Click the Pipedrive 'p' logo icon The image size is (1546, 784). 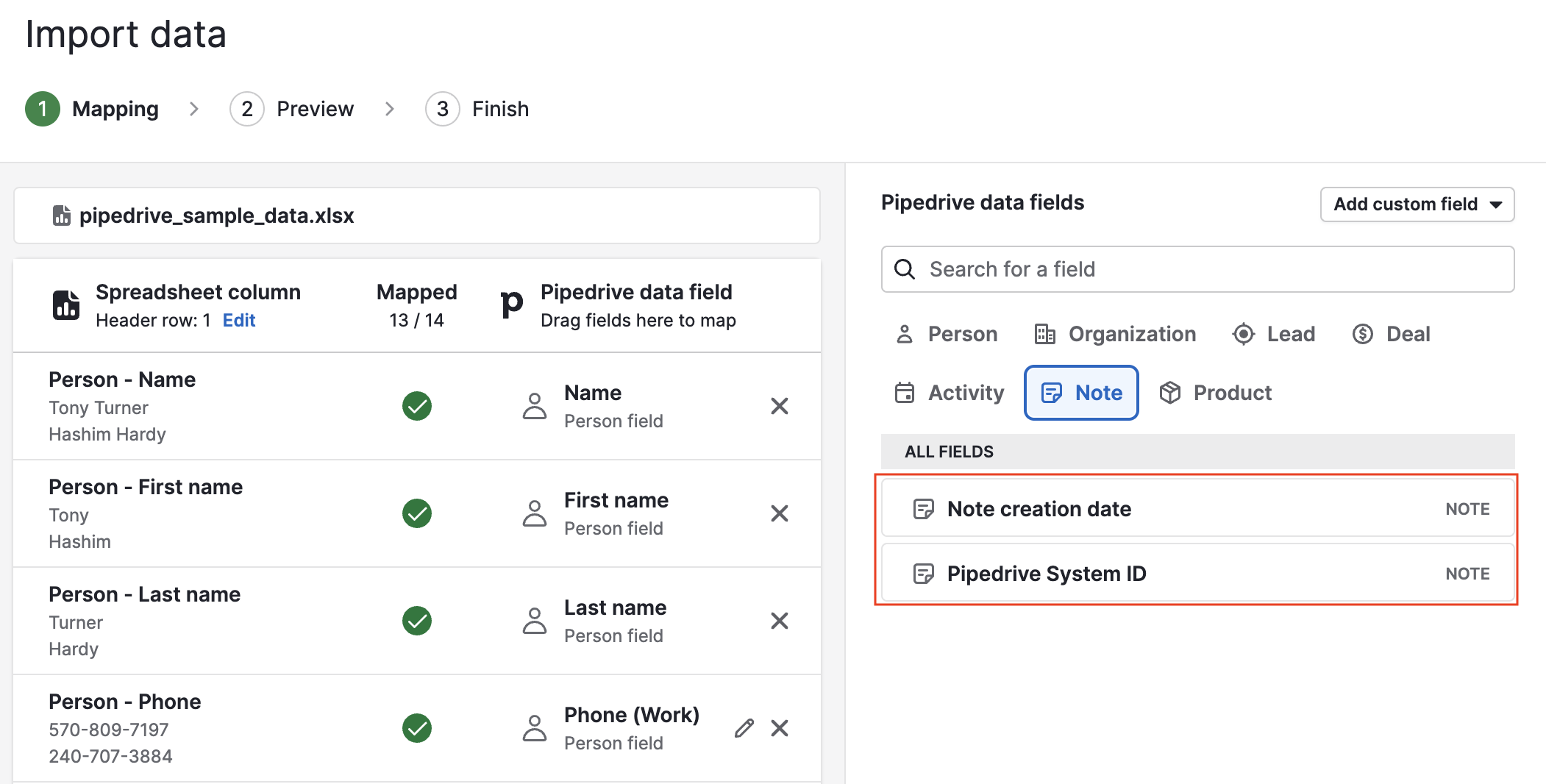point(511,304)
